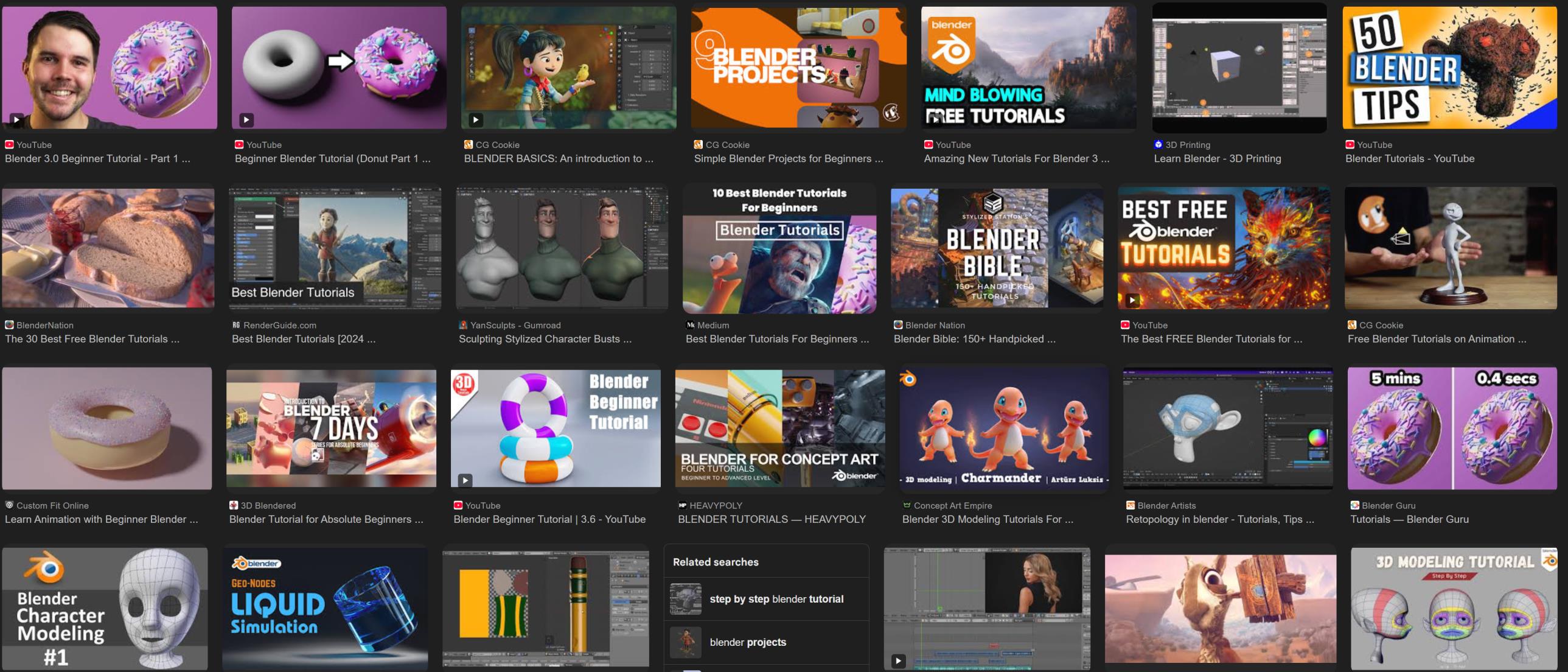Click the play icon on the Blender 3.0 thumbnail

click(16, 120)
